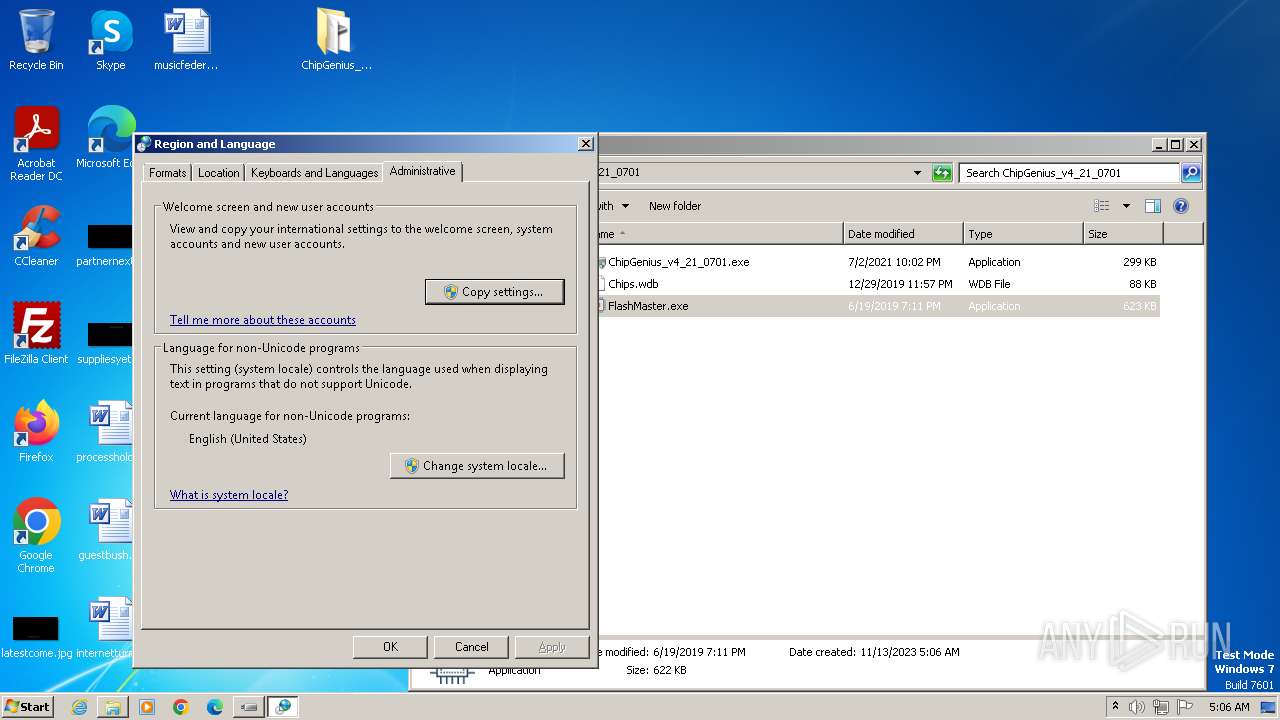Switch to the Keyboards and Languages tab
Screen dimensions: 1280x720
pos(314,173)
